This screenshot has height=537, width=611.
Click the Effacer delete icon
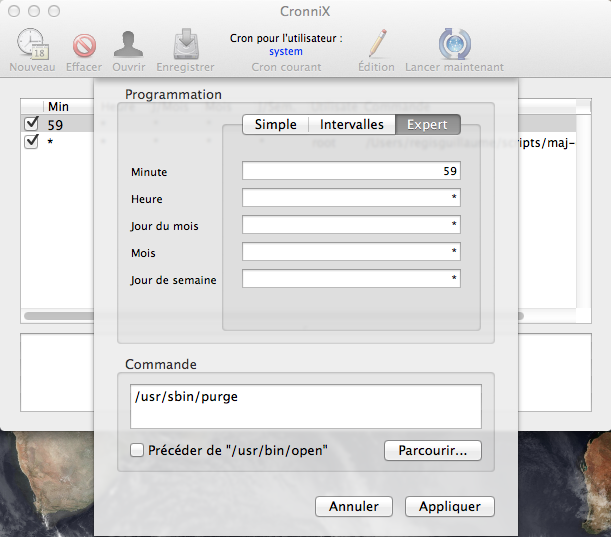[84, 46]
